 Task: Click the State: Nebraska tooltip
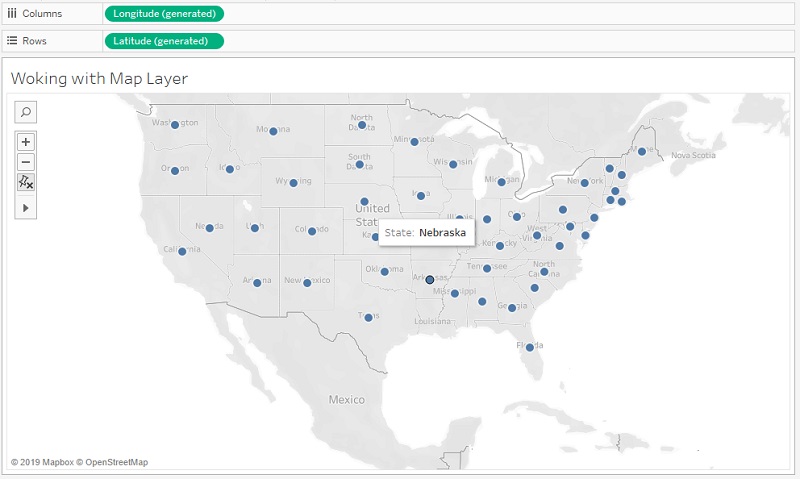pos(427,233)
